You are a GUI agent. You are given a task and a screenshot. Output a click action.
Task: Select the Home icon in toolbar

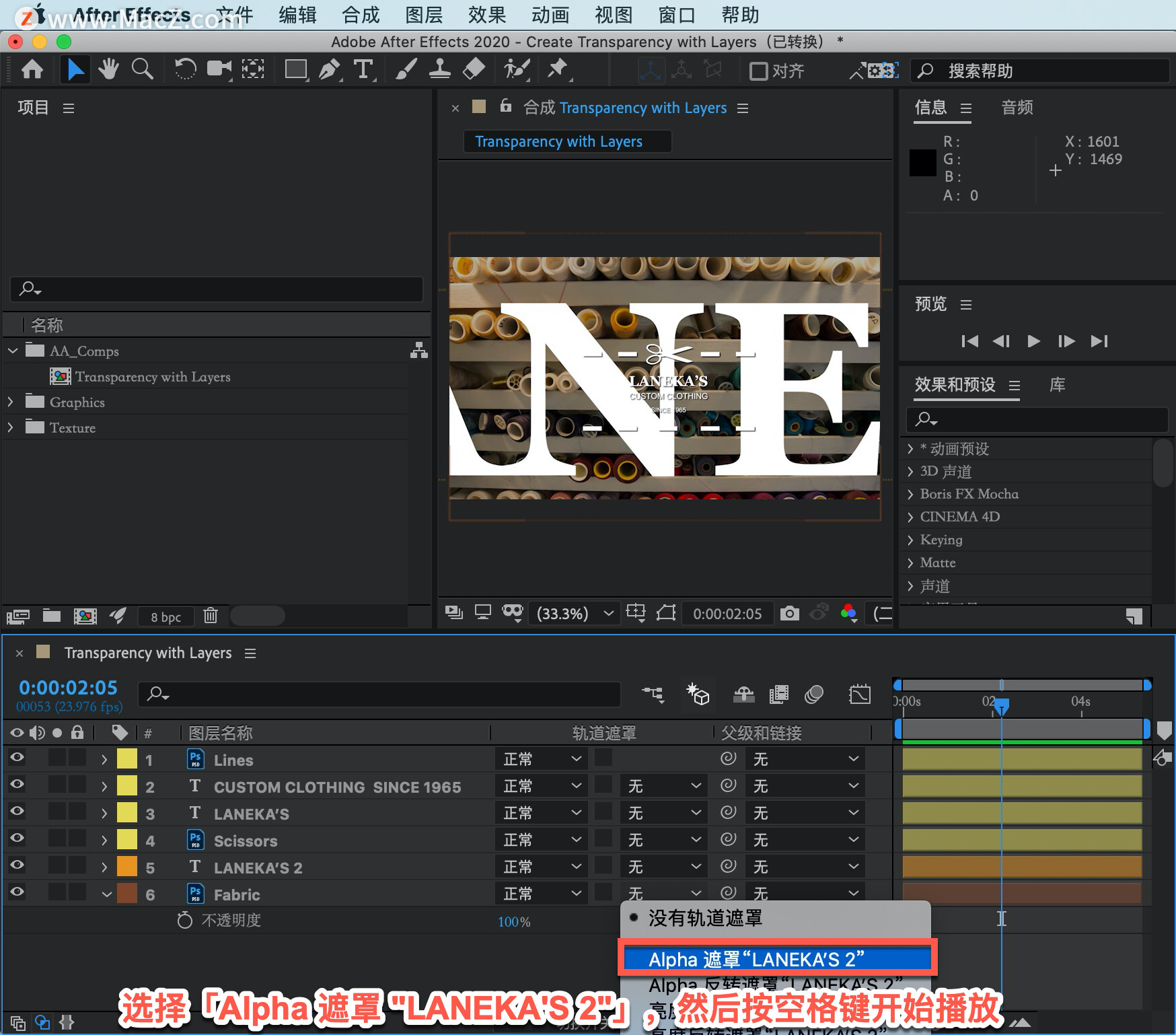32,69
